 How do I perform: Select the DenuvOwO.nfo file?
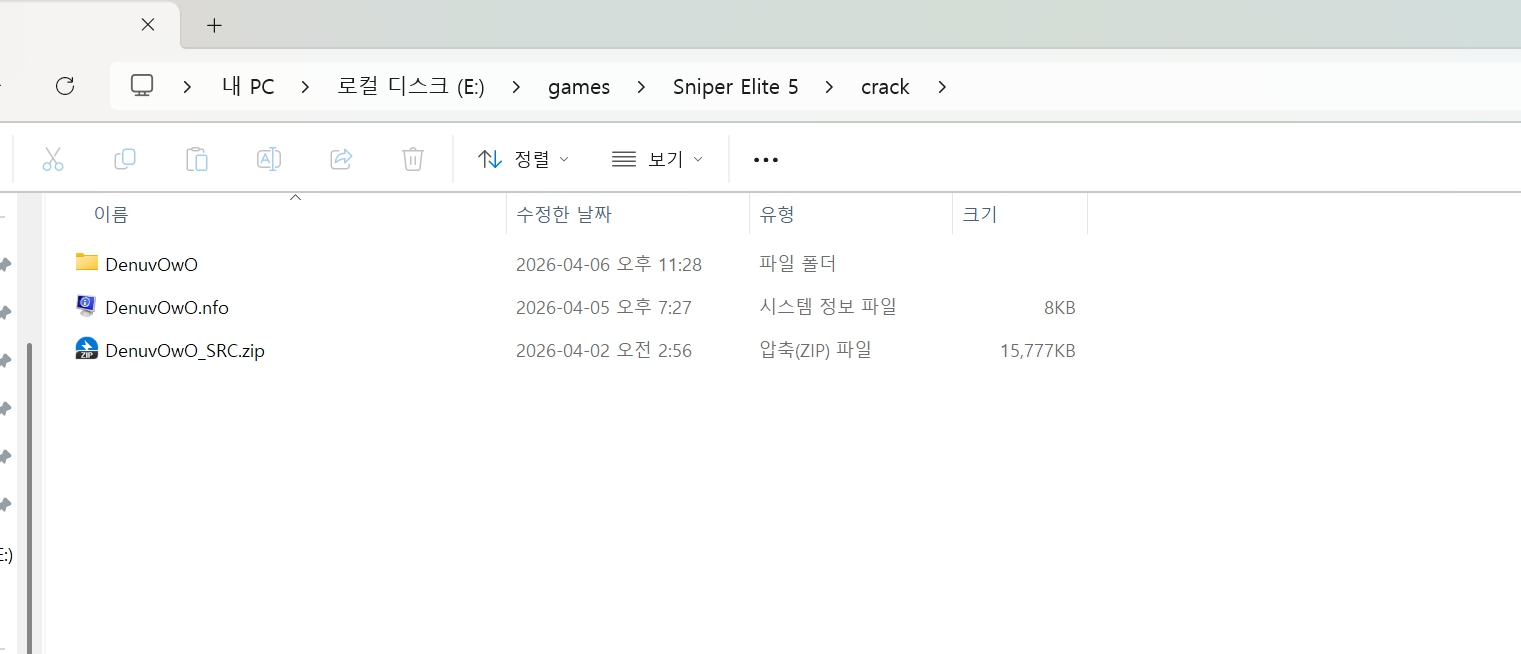pyautogui.click(x=166, y=307)
